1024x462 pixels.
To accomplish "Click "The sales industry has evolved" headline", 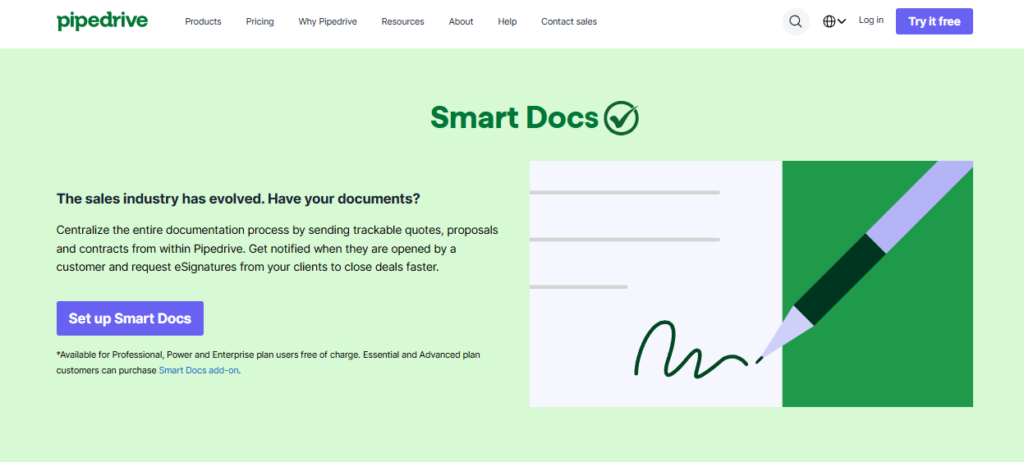I will pyautogui.click(x=238, y=199).
